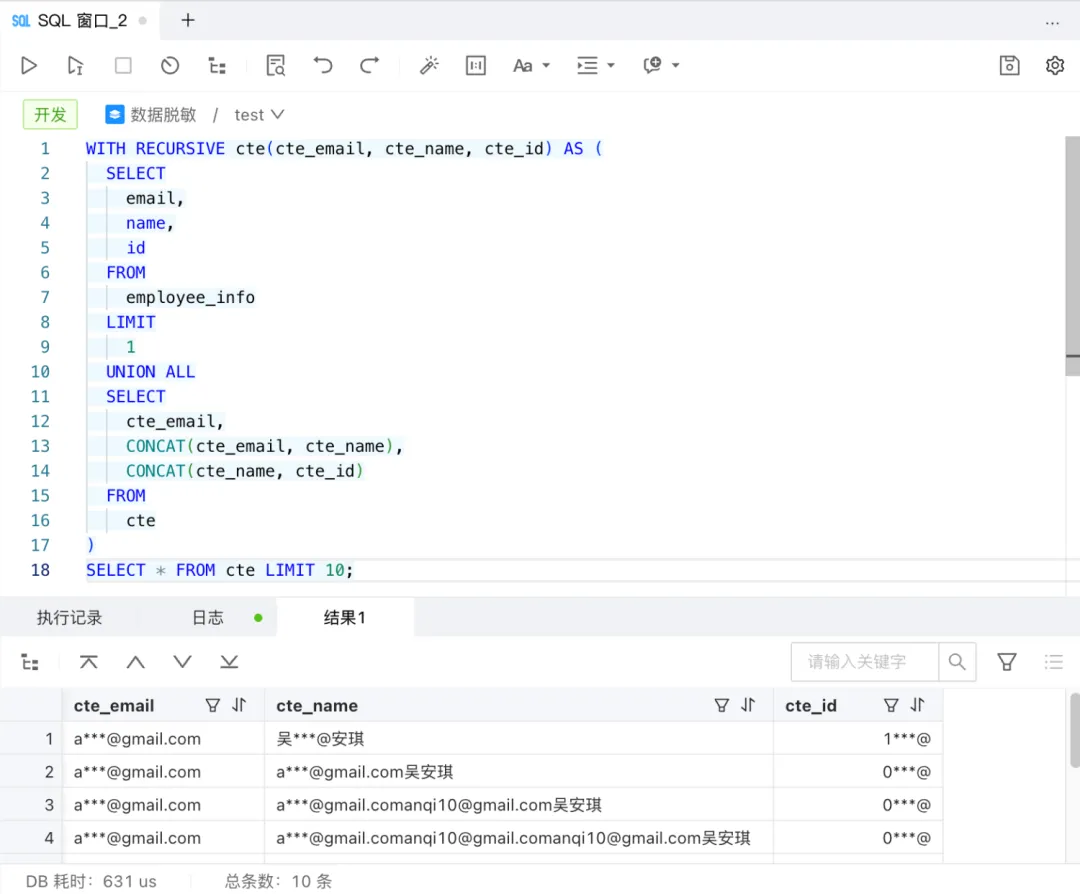Select the cell 吴***@安琪
Image resolution: width=1080 pixels, height=894 pixels.
(519, 739)
